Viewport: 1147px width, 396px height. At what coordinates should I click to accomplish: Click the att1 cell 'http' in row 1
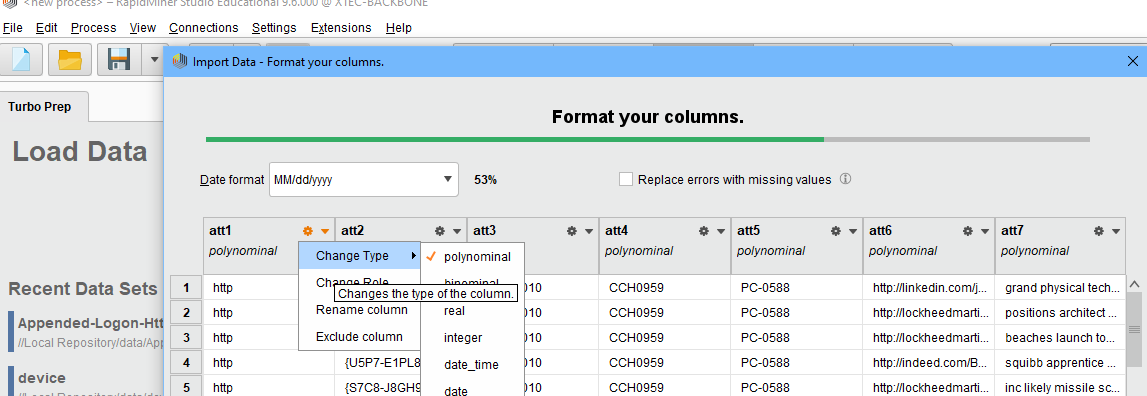(x=251, y=288)
